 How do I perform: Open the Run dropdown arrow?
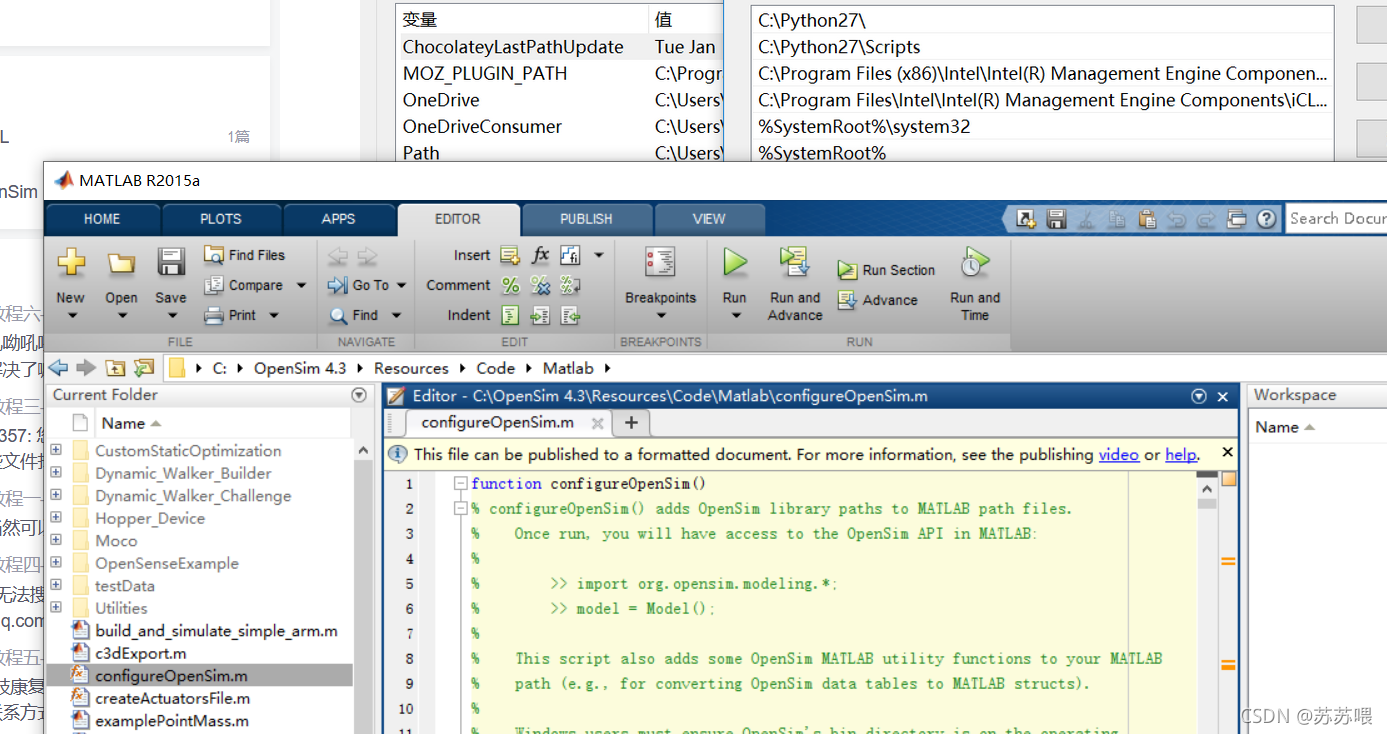[x=735, y=316]
